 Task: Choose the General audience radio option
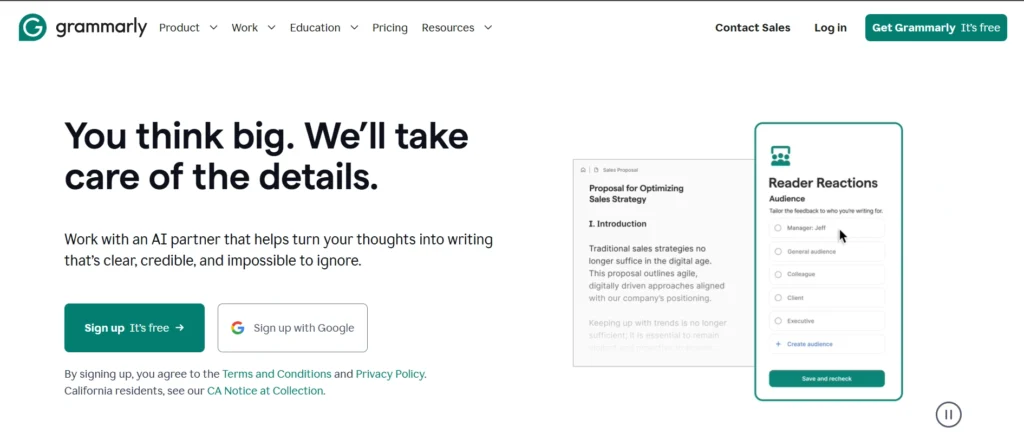(x=778, y=251)
